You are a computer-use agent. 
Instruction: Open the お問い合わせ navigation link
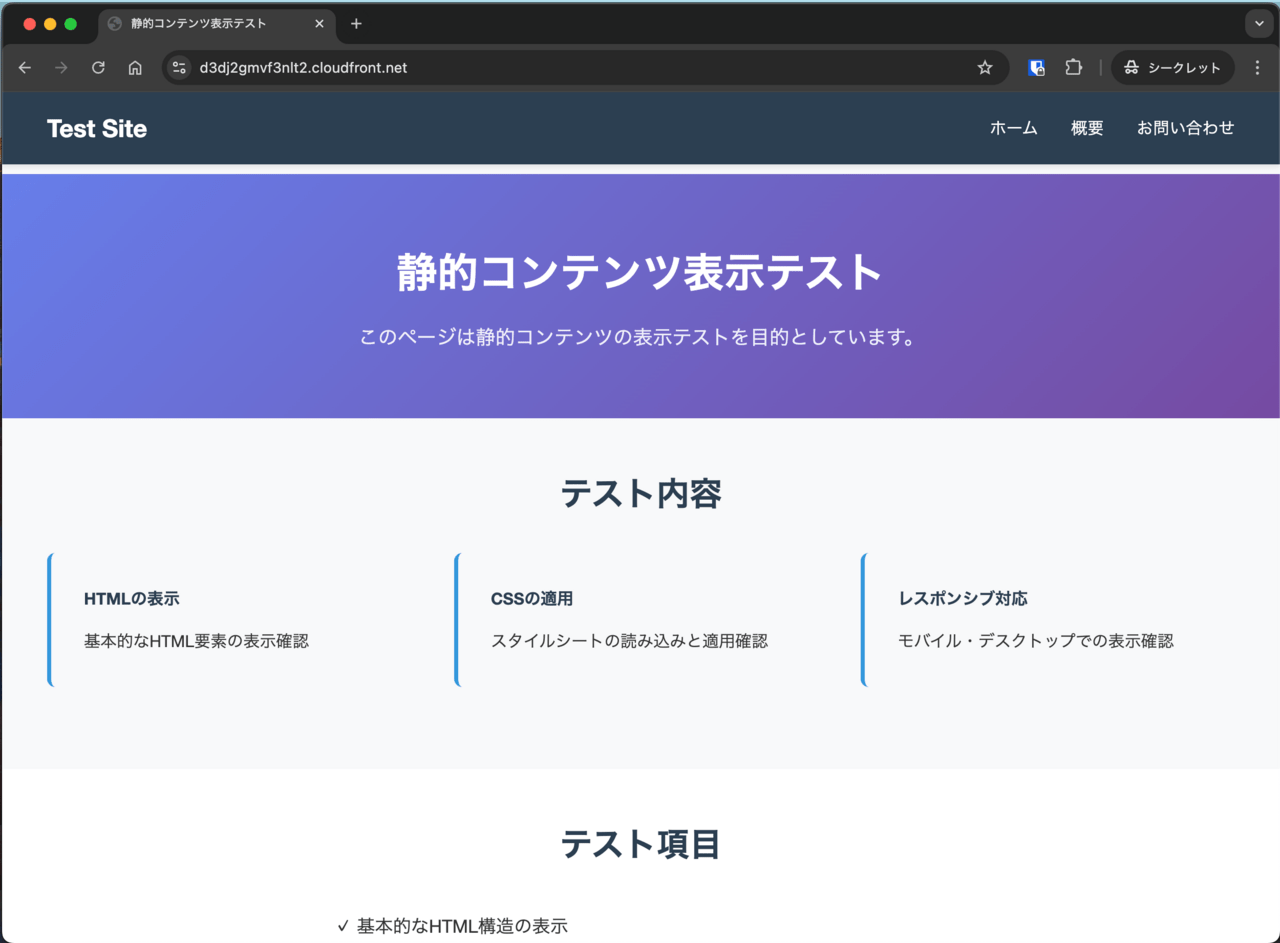[1185, 128]
